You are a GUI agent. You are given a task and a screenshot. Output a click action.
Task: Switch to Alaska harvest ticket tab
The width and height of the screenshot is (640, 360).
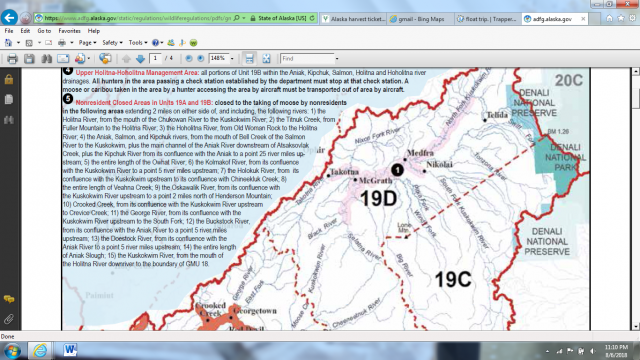point(353,19)
